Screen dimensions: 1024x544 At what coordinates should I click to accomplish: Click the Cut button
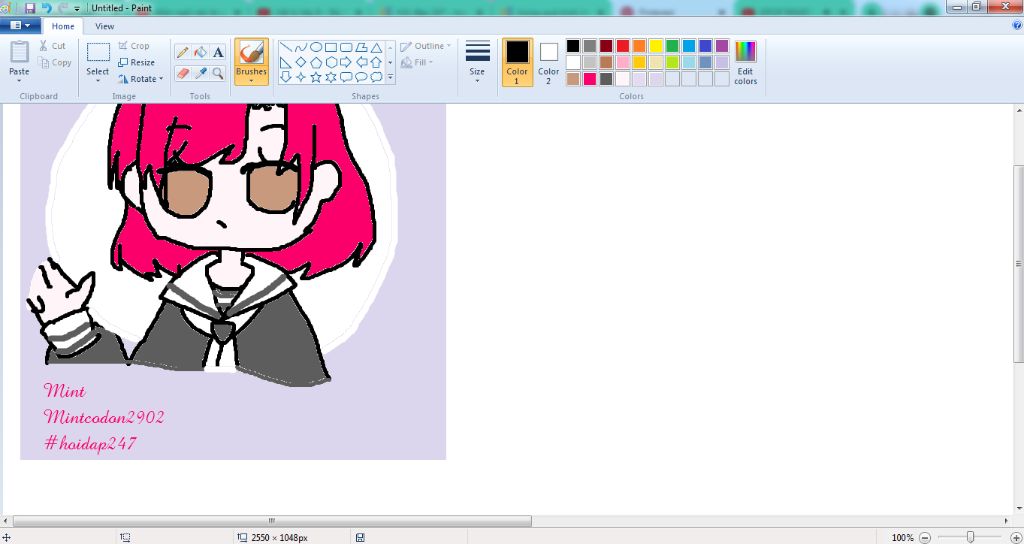pyautogui.click(x=53, y=46)
